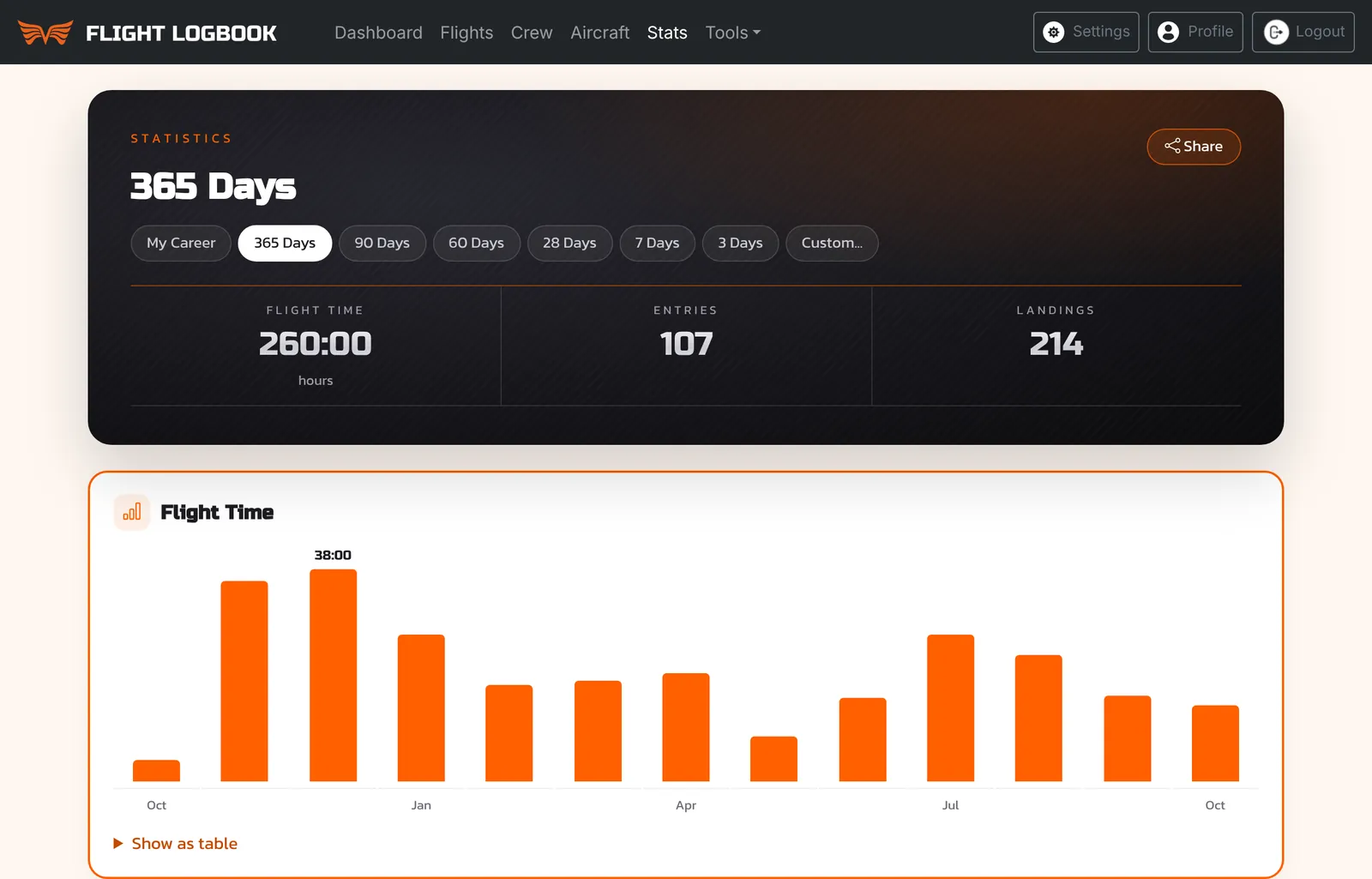The width and height of the screenshot is (1372, 879).
Task: Select the My Career period
Action: pos(181,243)
